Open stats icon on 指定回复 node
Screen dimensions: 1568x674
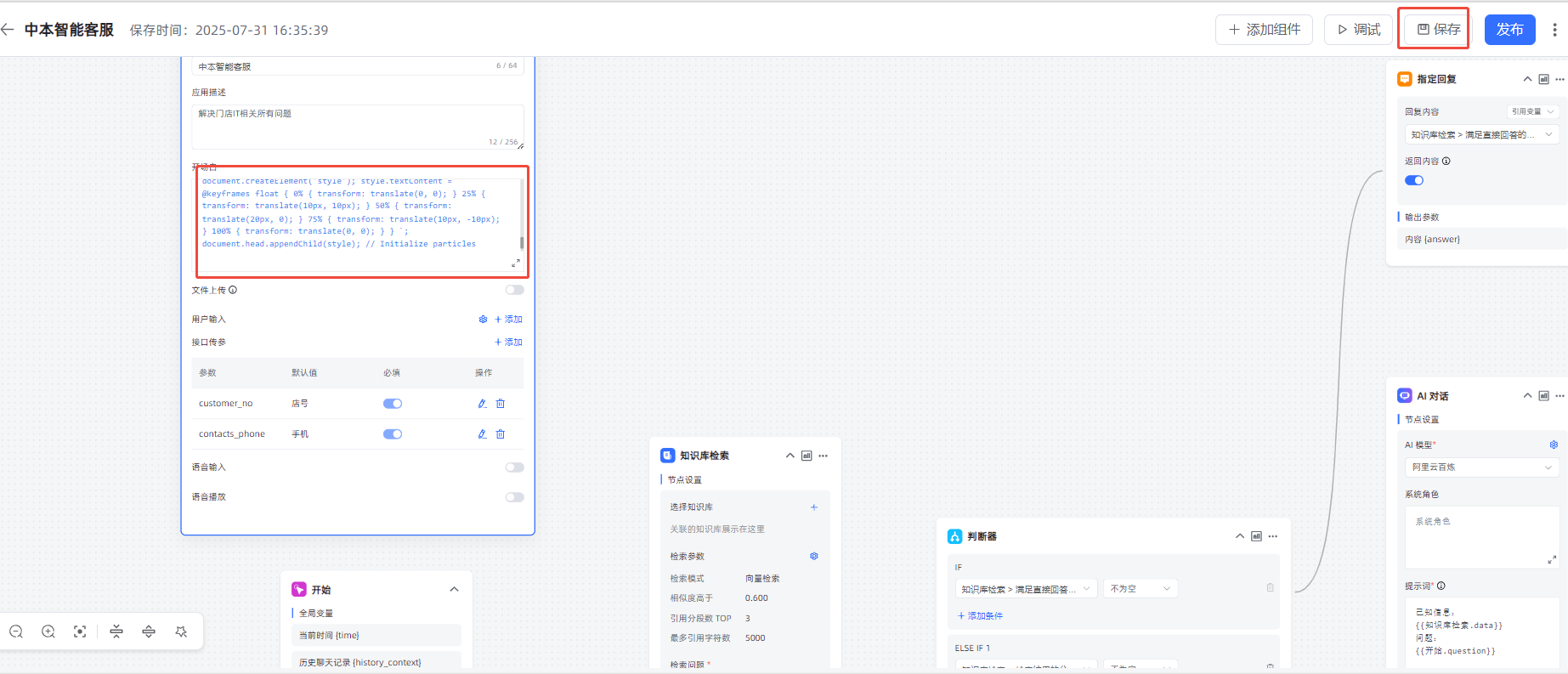pos(1543,79)
